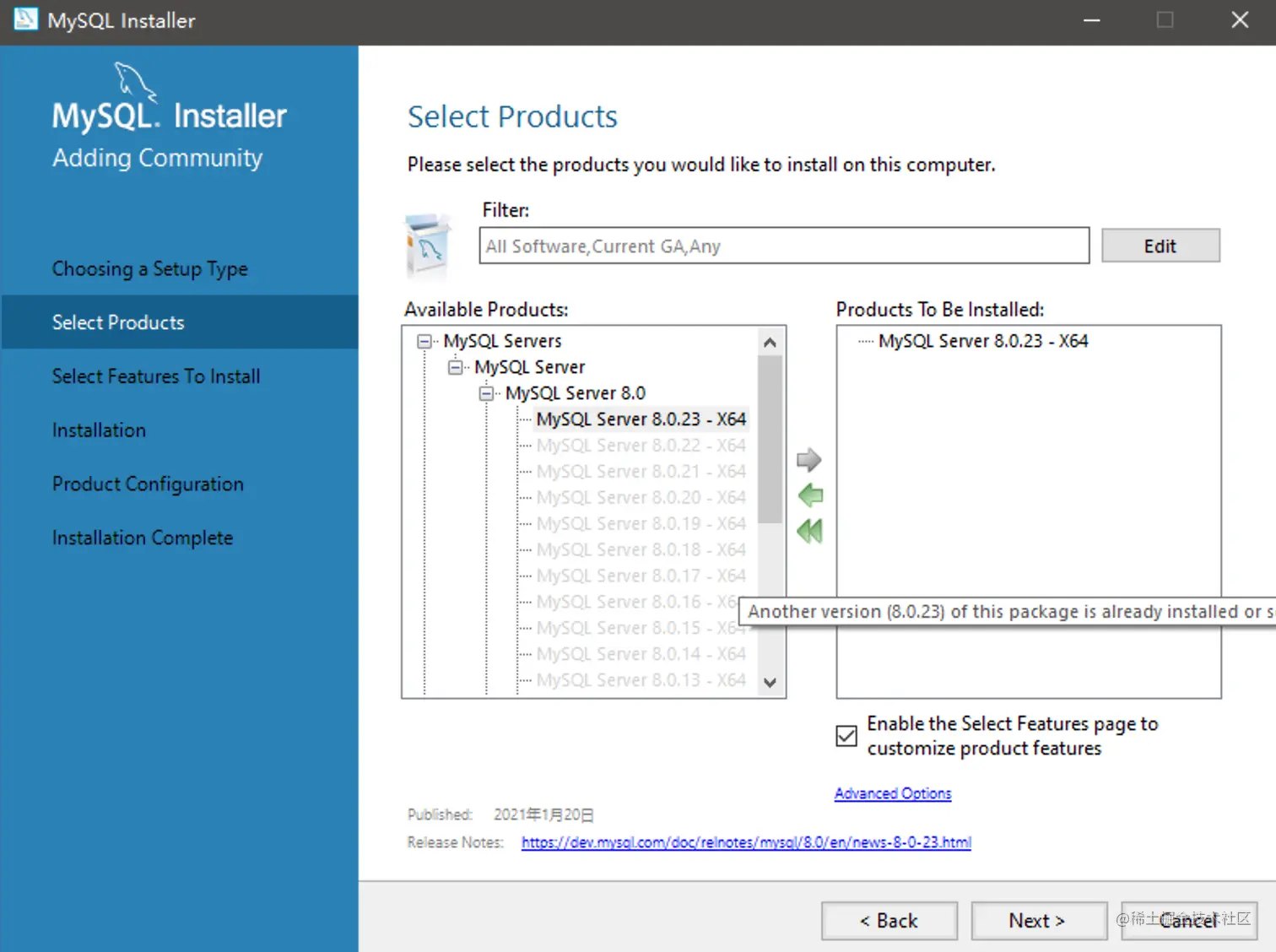Click the MySQL Servers tree label
Image resolution: width=1276 pixels, height=952 pixels.
(x=503, y=341)
